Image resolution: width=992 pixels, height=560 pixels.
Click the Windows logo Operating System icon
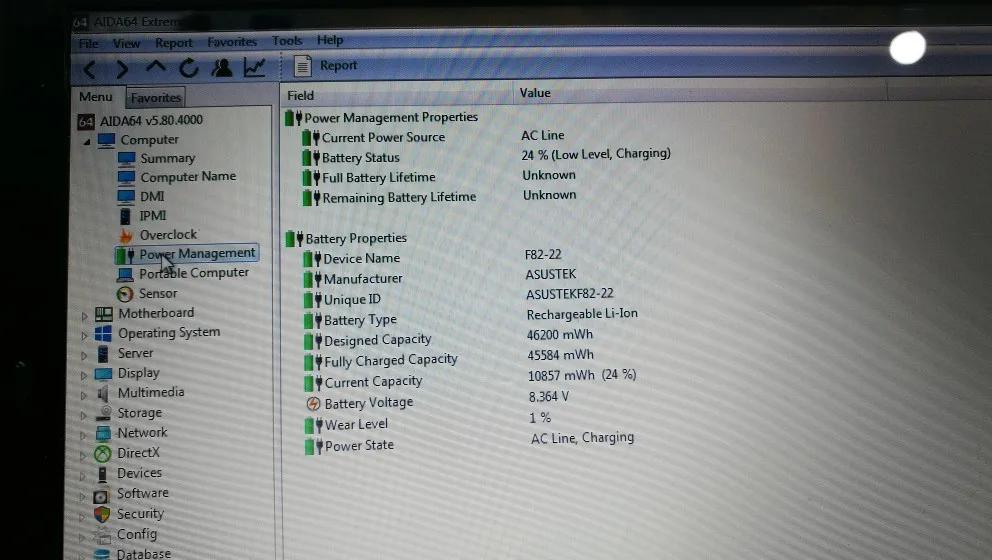(103, 333)
